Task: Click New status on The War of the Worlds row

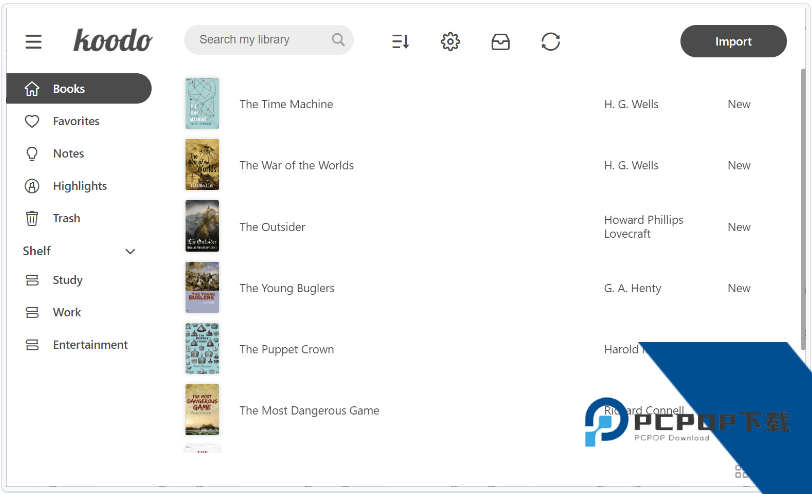Action: tap(739, 165)
